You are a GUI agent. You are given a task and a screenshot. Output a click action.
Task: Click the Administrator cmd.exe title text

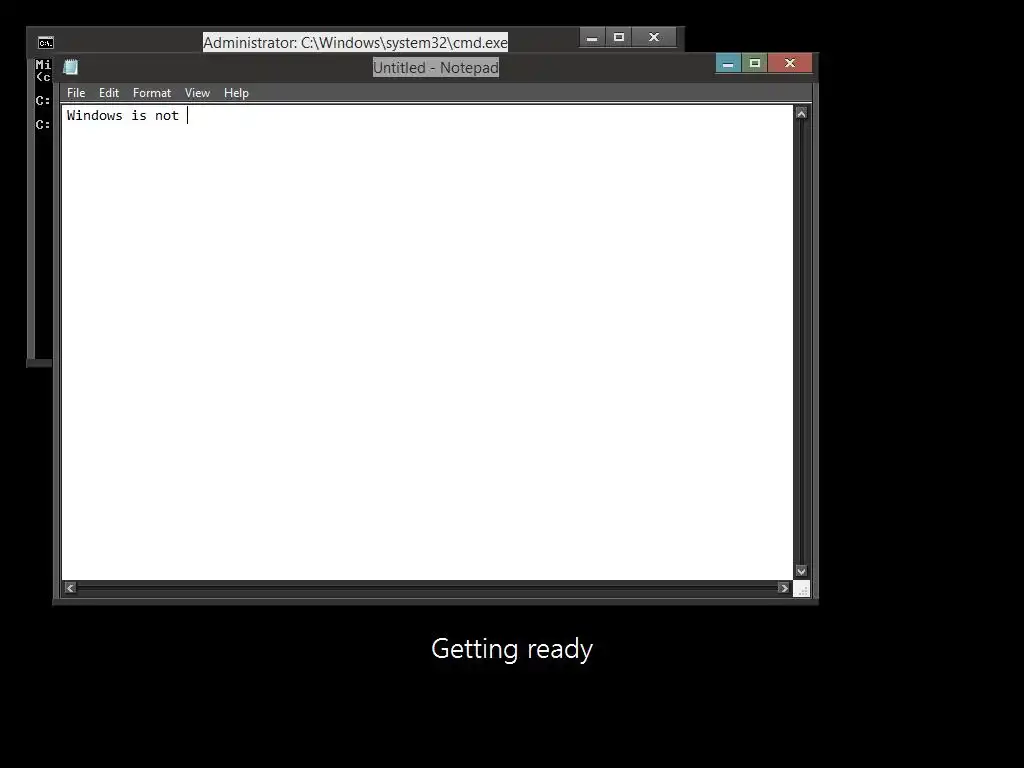(x=355, y=42)
